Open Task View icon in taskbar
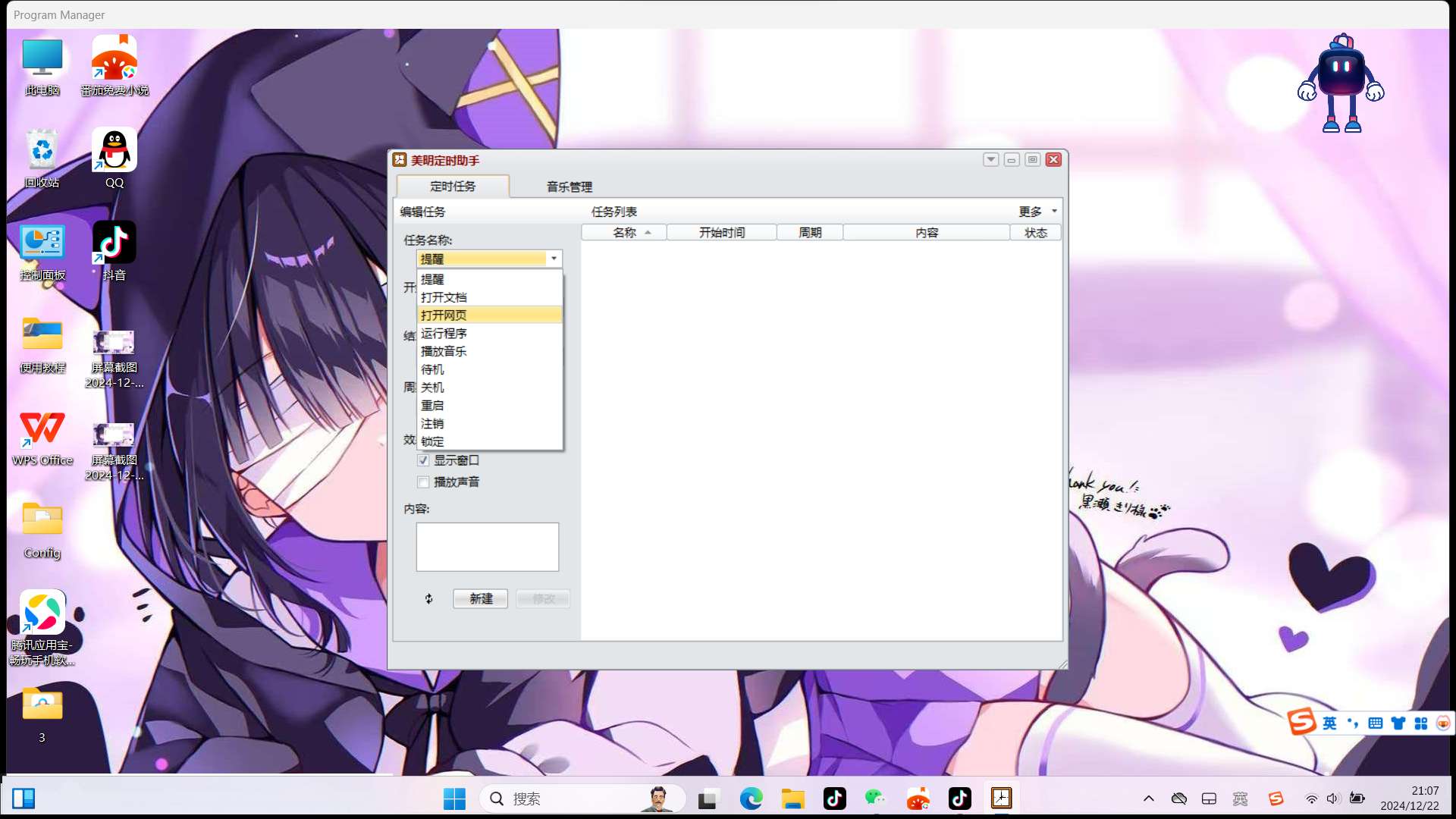This screenshot has width=1456, height=819. [708, 799]
